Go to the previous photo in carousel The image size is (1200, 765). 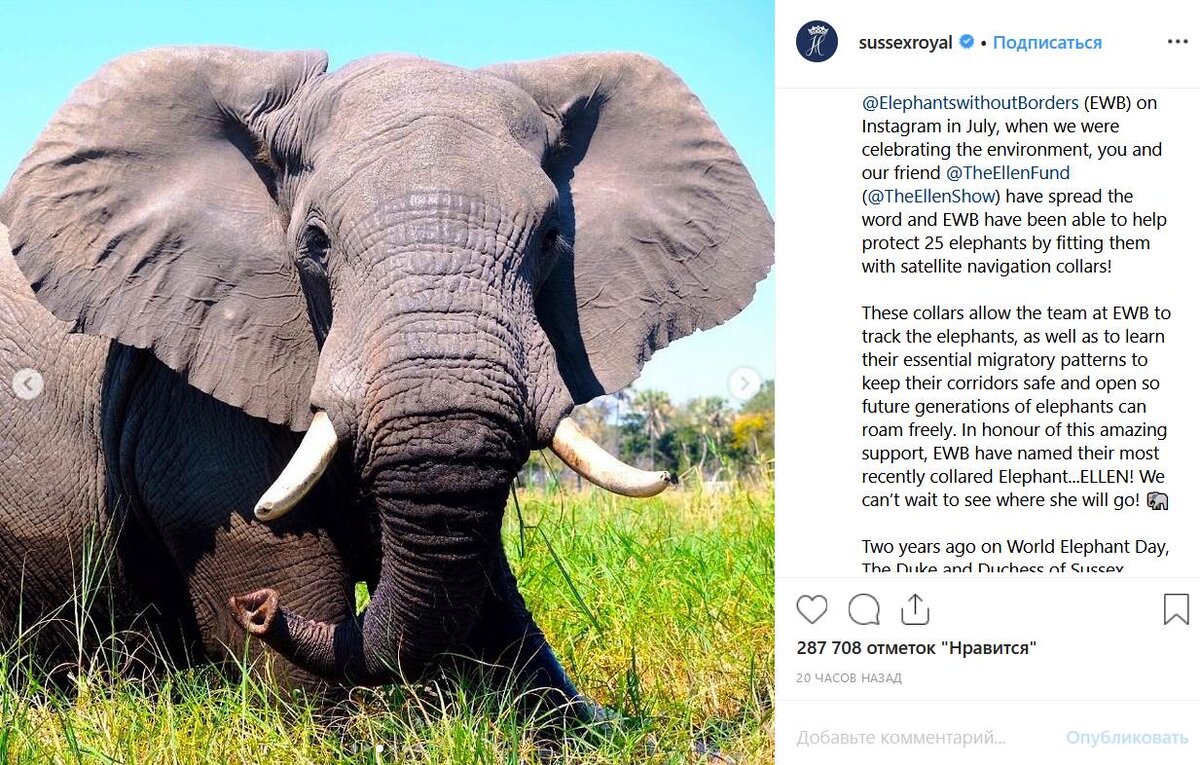pyautogui.click(x=28, y=383)
